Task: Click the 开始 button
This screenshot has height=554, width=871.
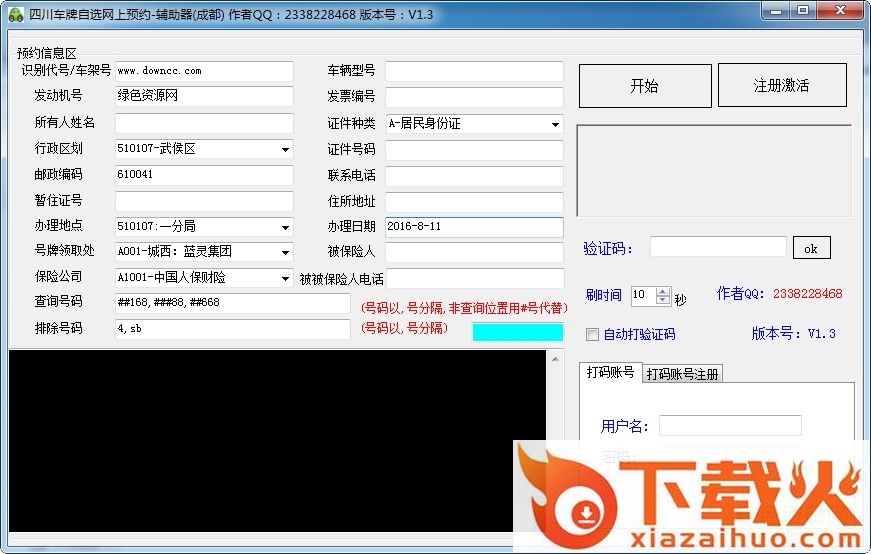Action: point(645,86)
